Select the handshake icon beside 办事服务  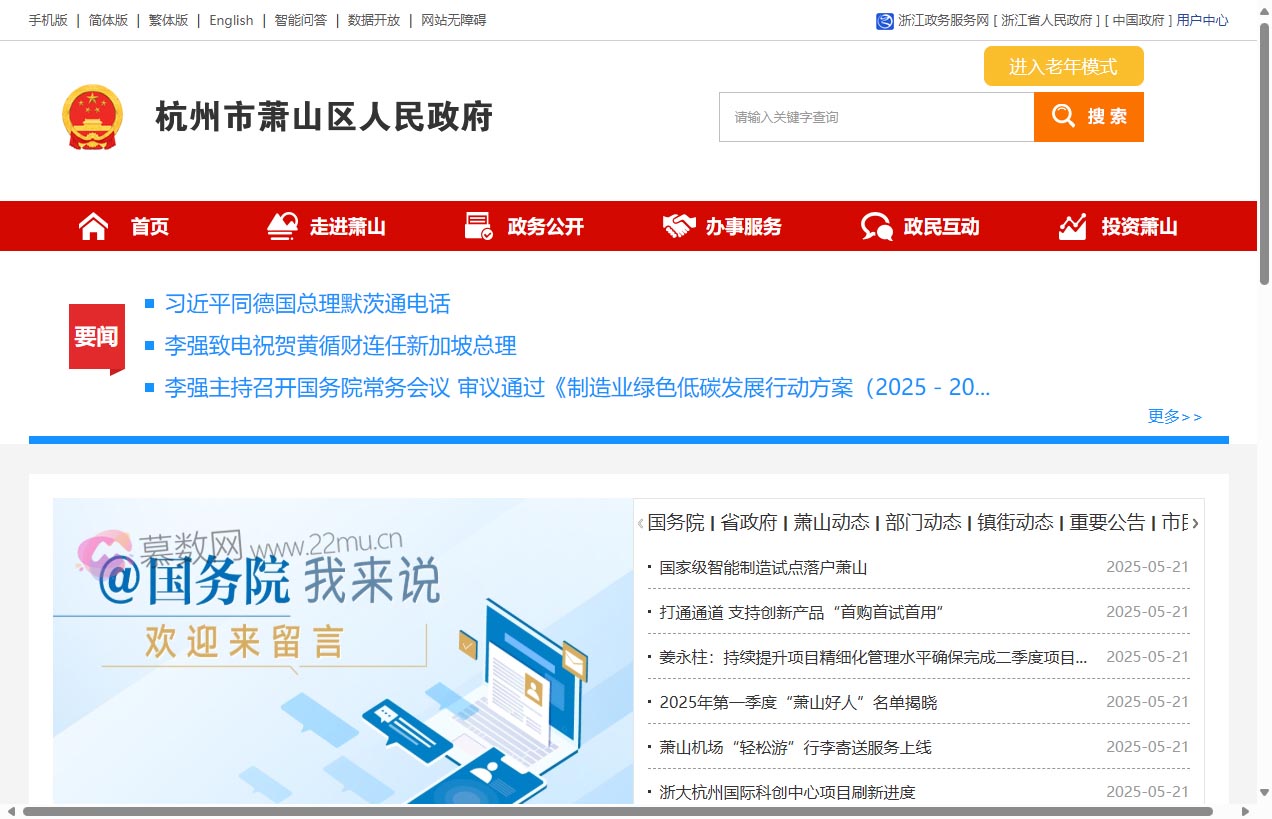point(679,225)
